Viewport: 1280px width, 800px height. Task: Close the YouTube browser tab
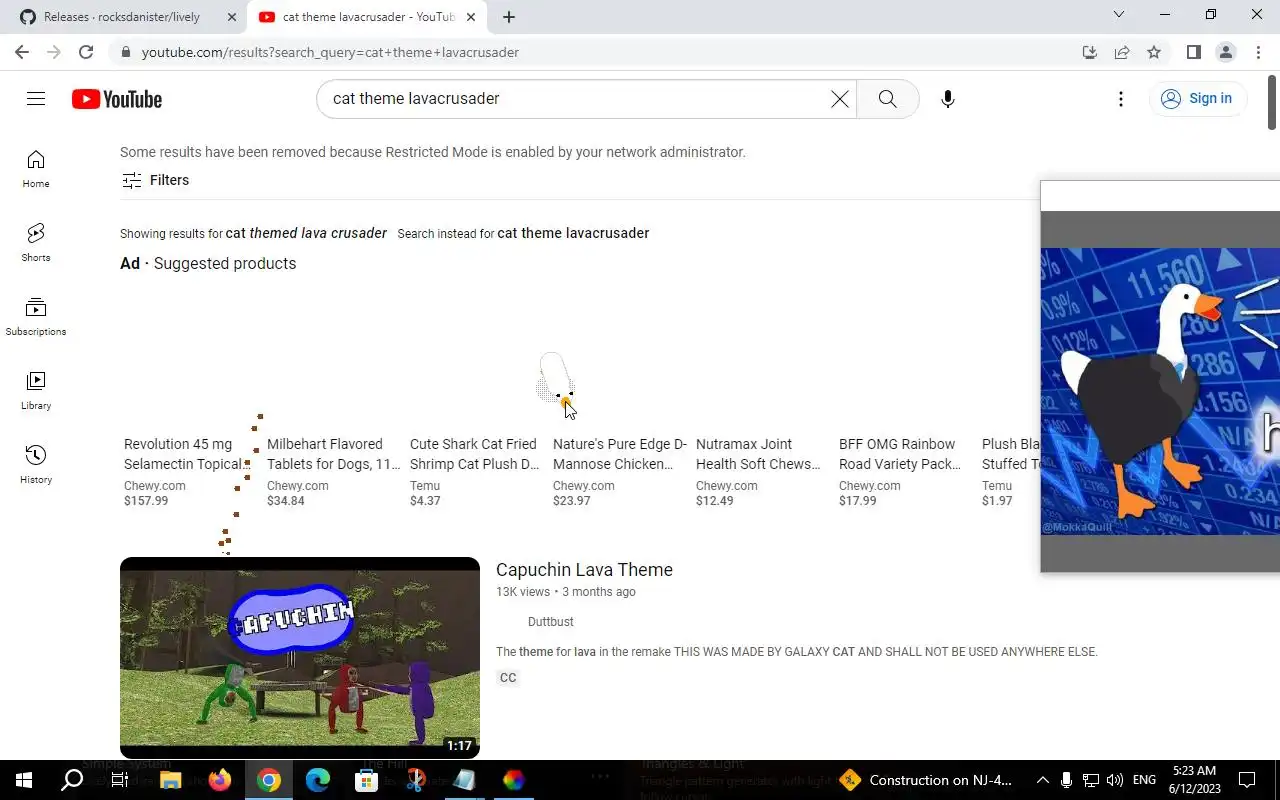470,17
